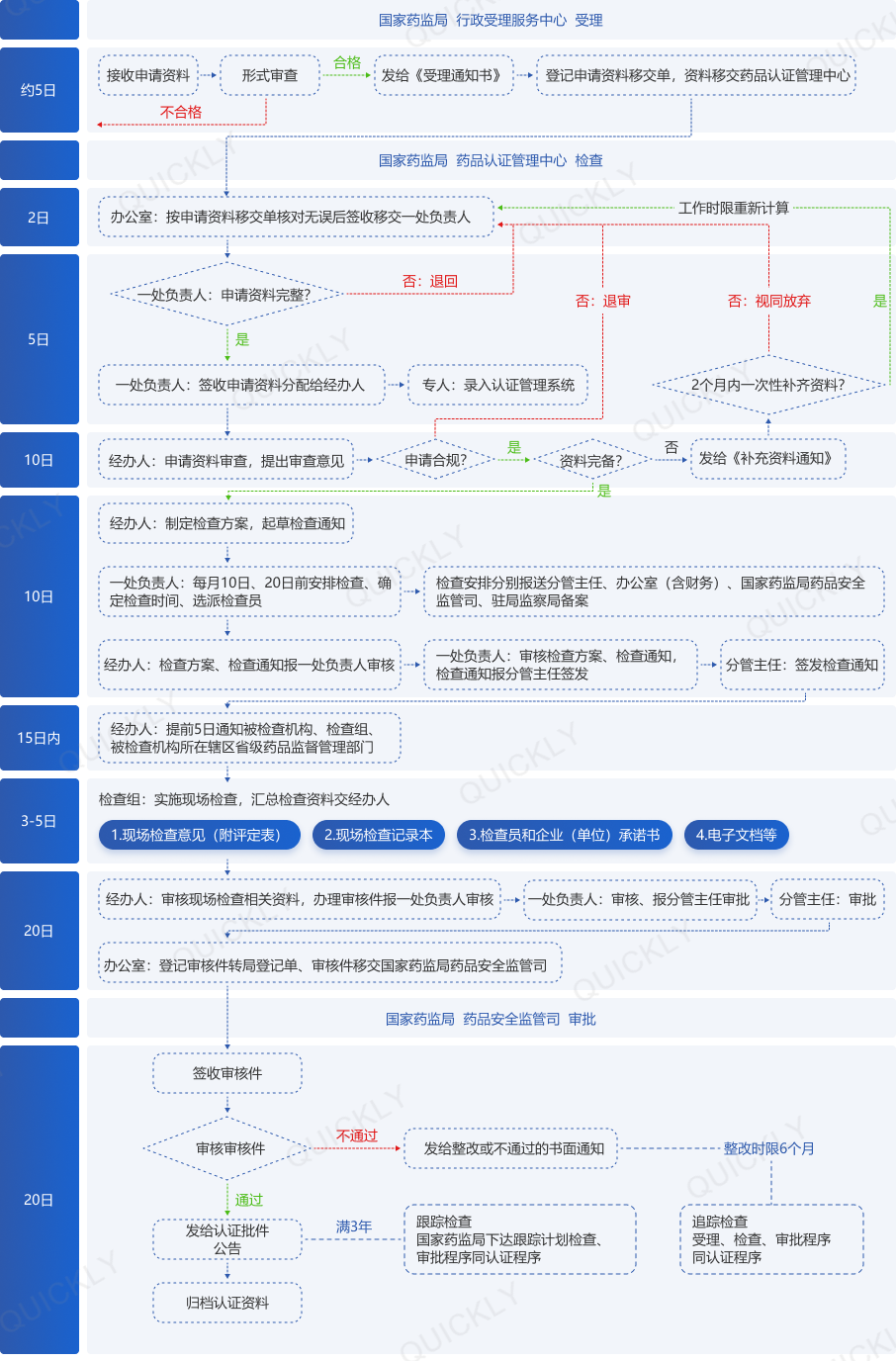
Task: Click 检查组:实施现场检查 text line
Action: point(244,799)
